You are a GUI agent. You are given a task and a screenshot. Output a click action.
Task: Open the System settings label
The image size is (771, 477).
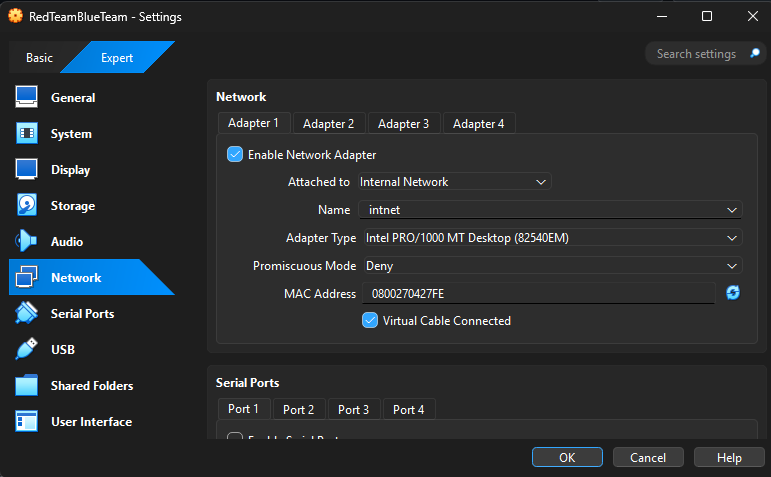(71, 134)
